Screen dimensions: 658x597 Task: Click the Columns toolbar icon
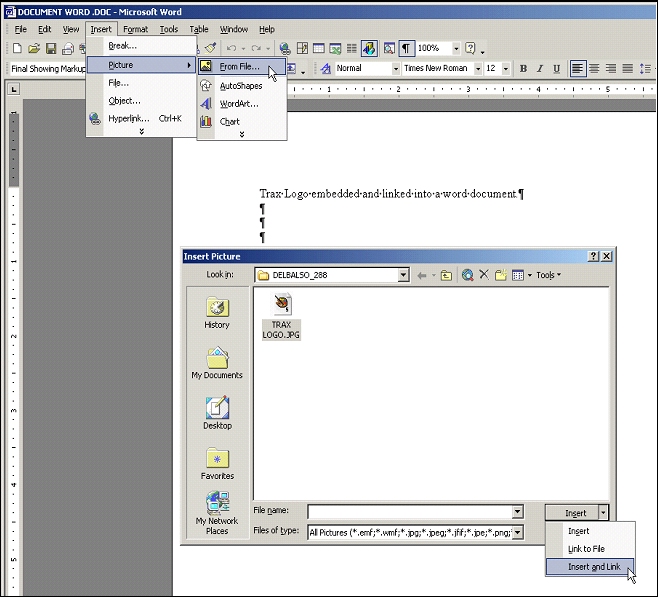click(x=352, y=48)
